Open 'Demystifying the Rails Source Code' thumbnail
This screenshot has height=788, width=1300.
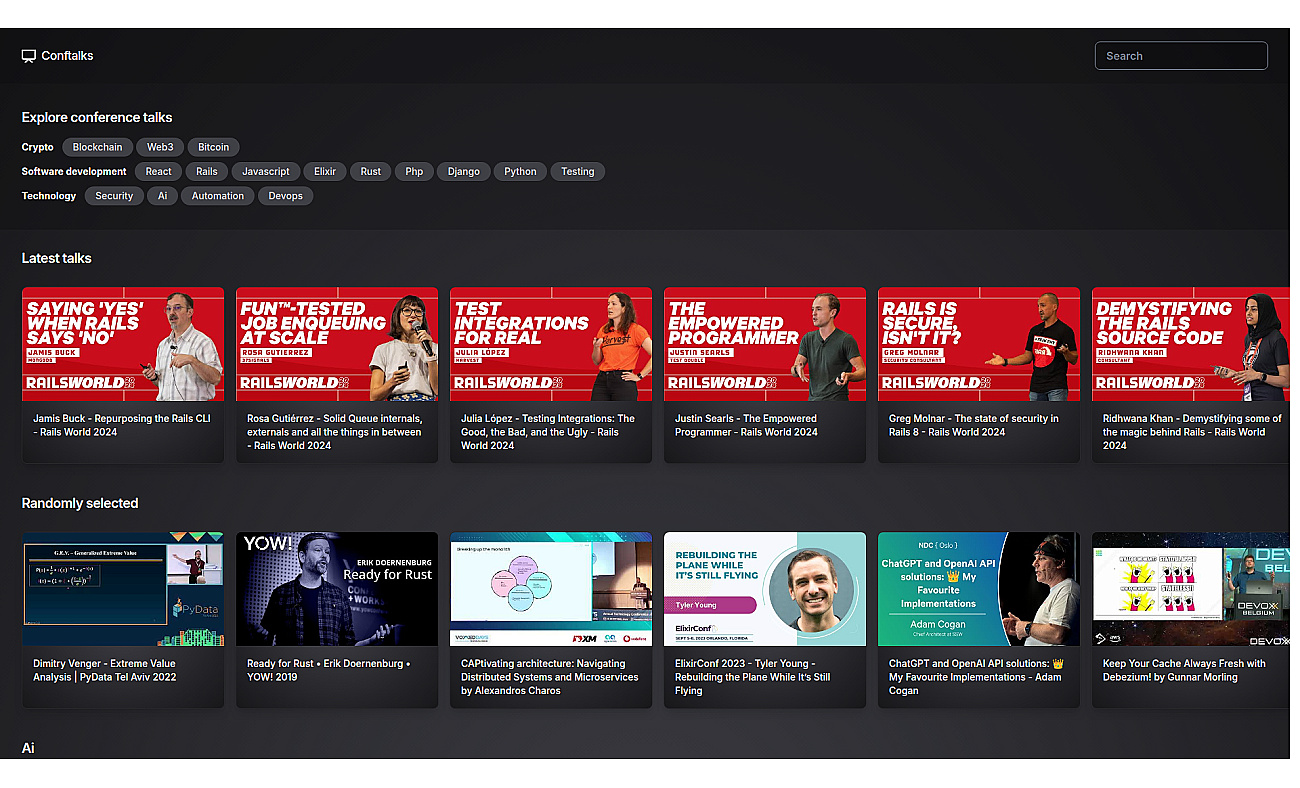click(1191, 345)
